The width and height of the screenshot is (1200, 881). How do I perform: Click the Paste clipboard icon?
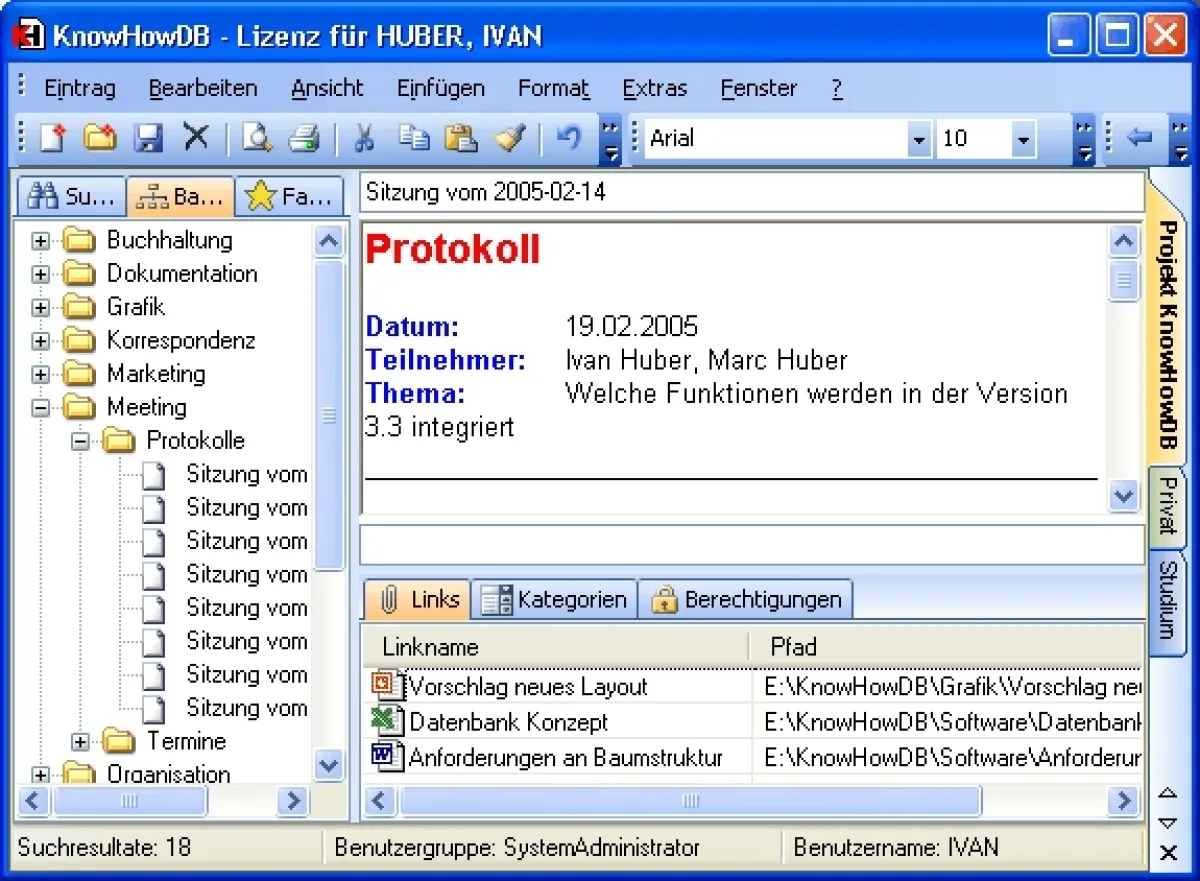coord(460,138)
